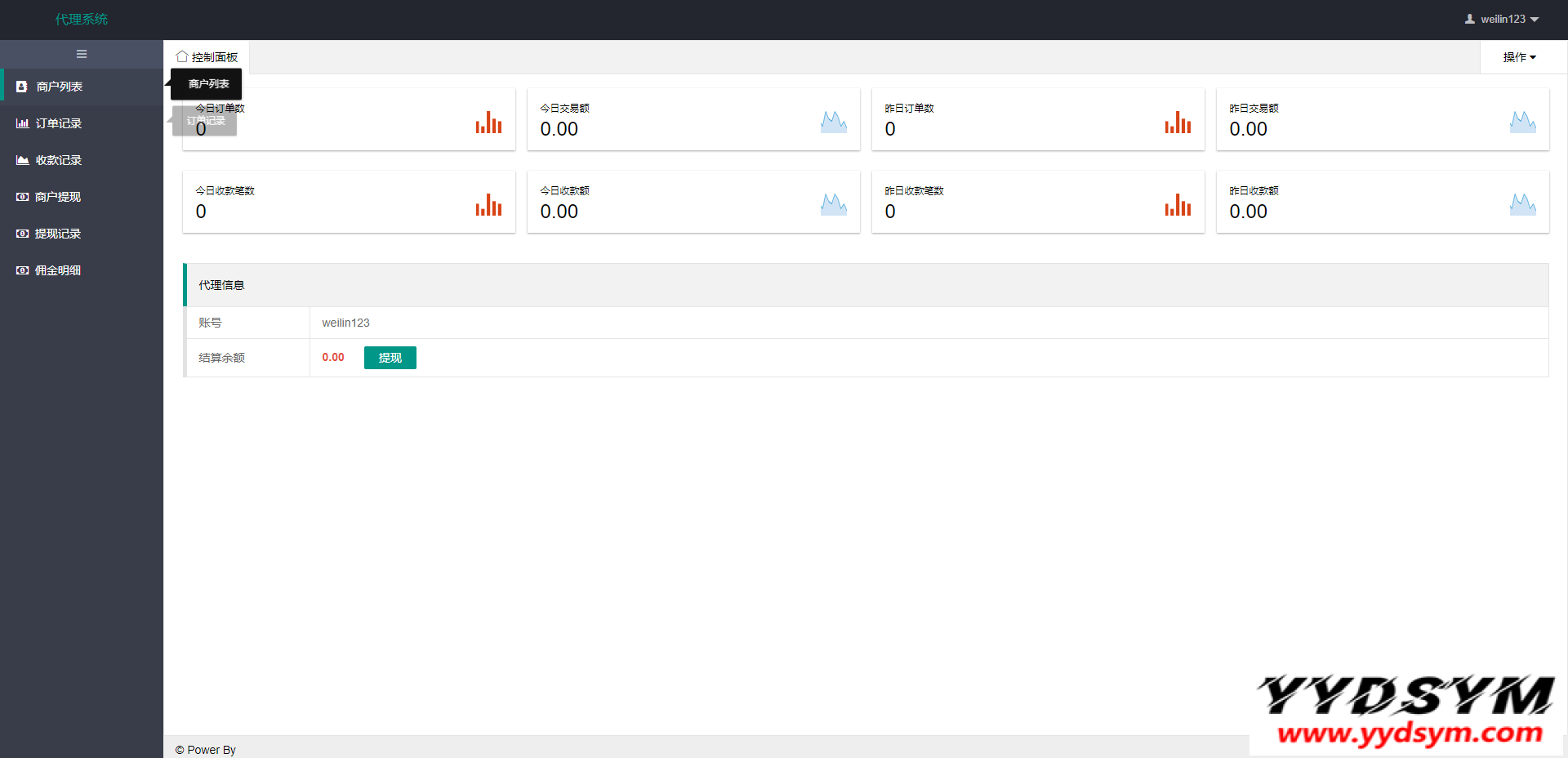This screenshot has width=1568, height=758.
Task: Click the 昨日收款额 area chart icon
Action: click(x=1522, y=205)
